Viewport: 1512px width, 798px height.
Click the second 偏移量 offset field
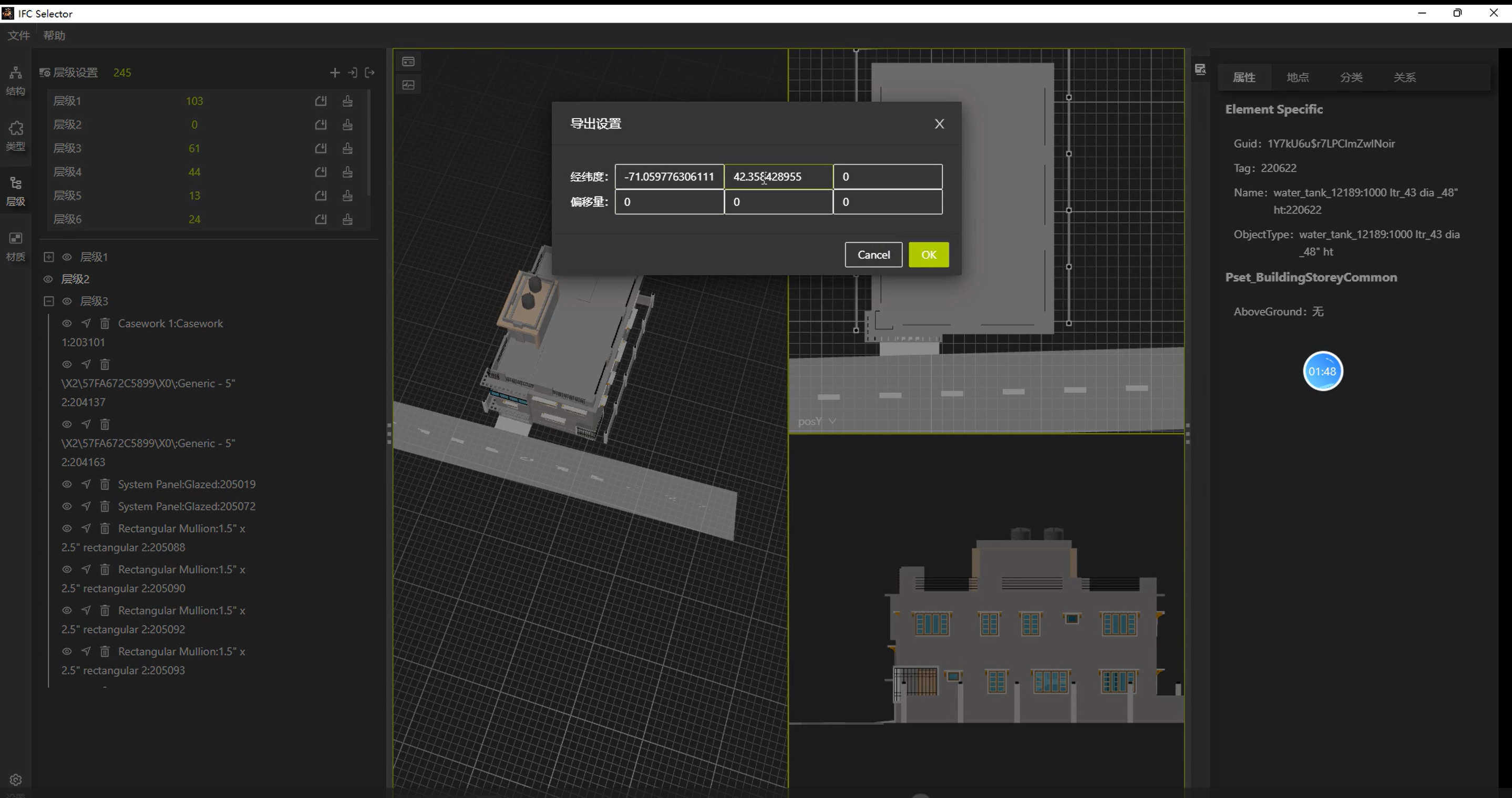778,202
